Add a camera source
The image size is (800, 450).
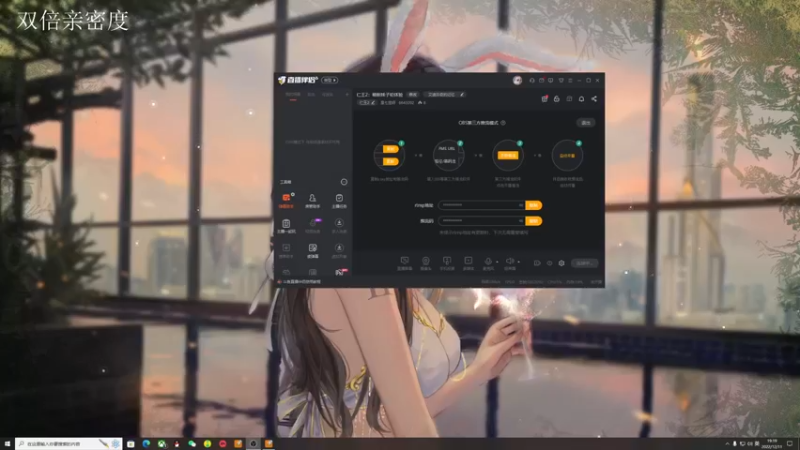pos(426,263)
